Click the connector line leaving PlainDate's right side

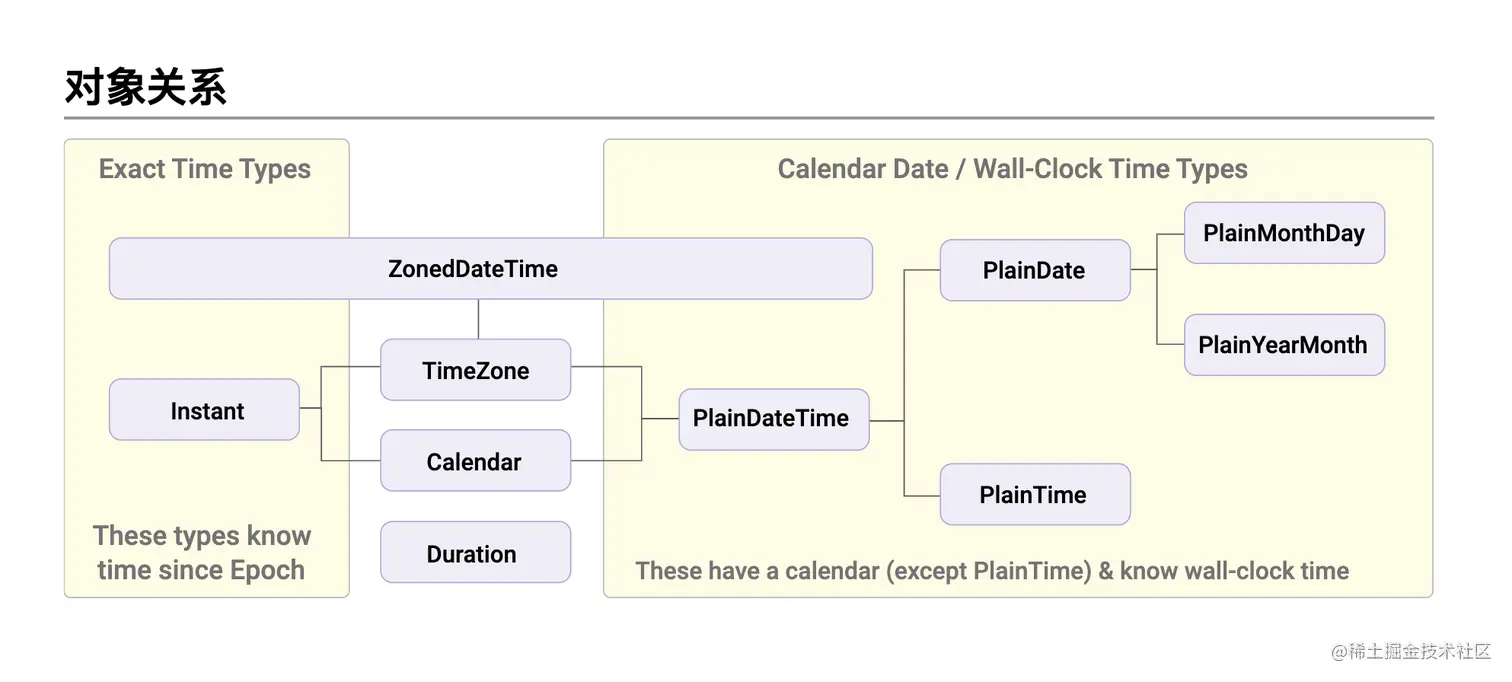click(1143, 269)
